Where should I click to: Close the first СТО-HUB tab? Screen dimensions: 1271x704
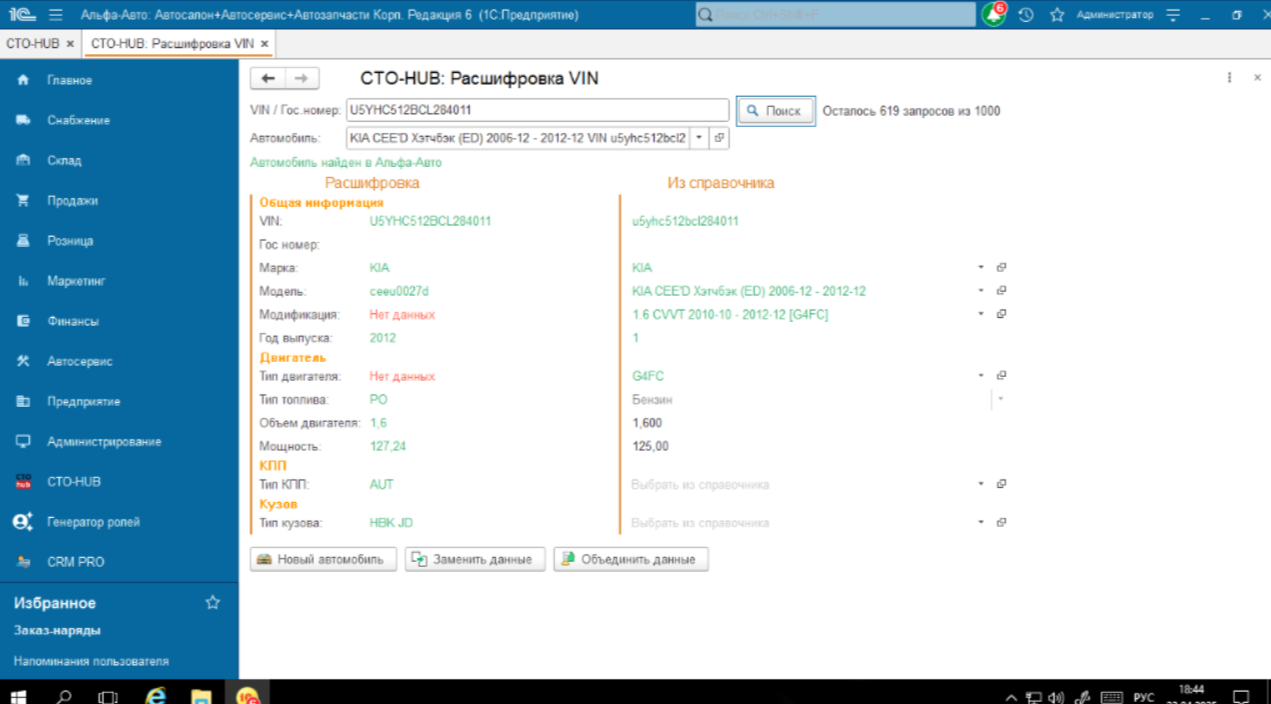tap(70, 44)
